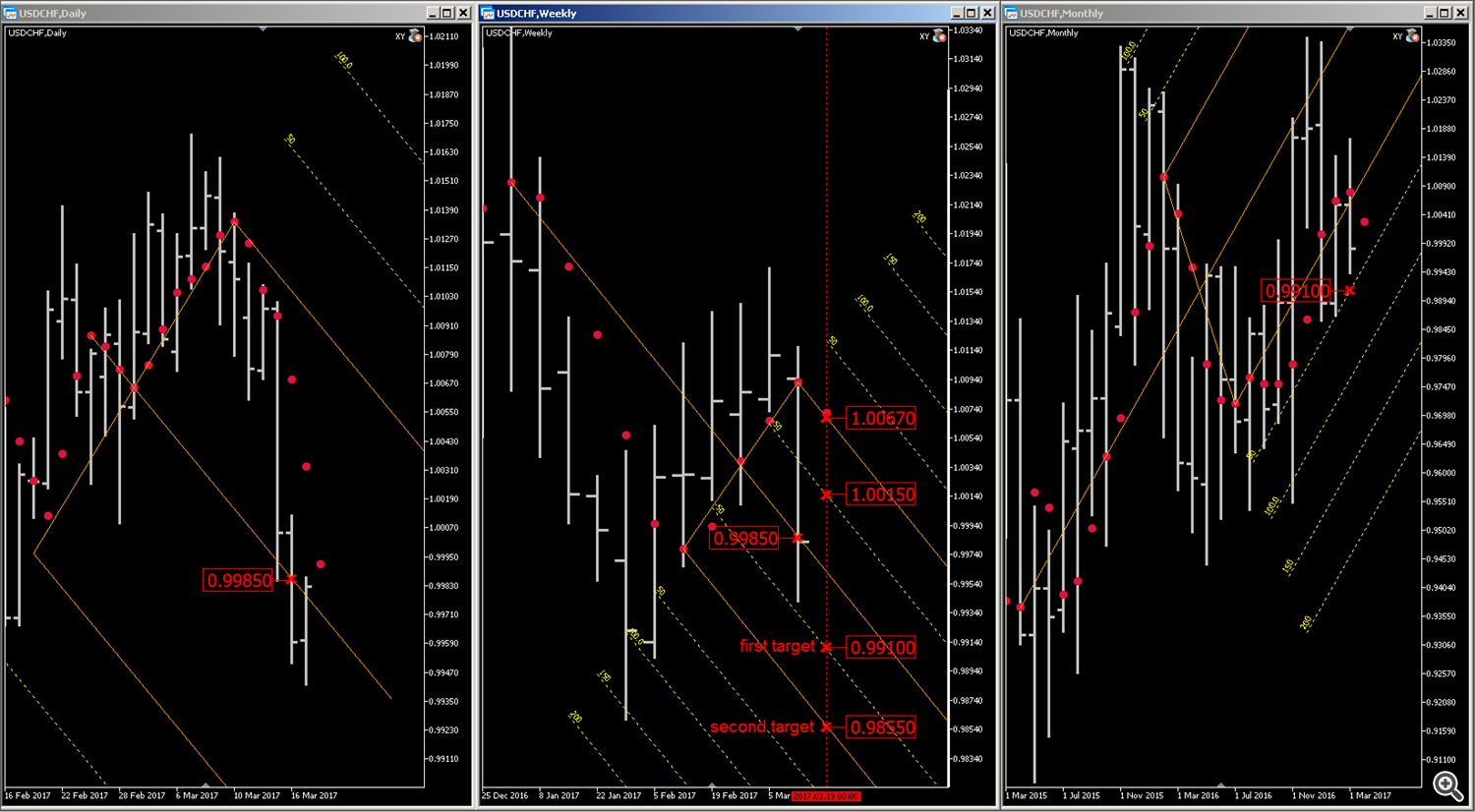Click the XY label in Weekly chart
This screenshot has width=1475, height=812.
coord(924,36)
